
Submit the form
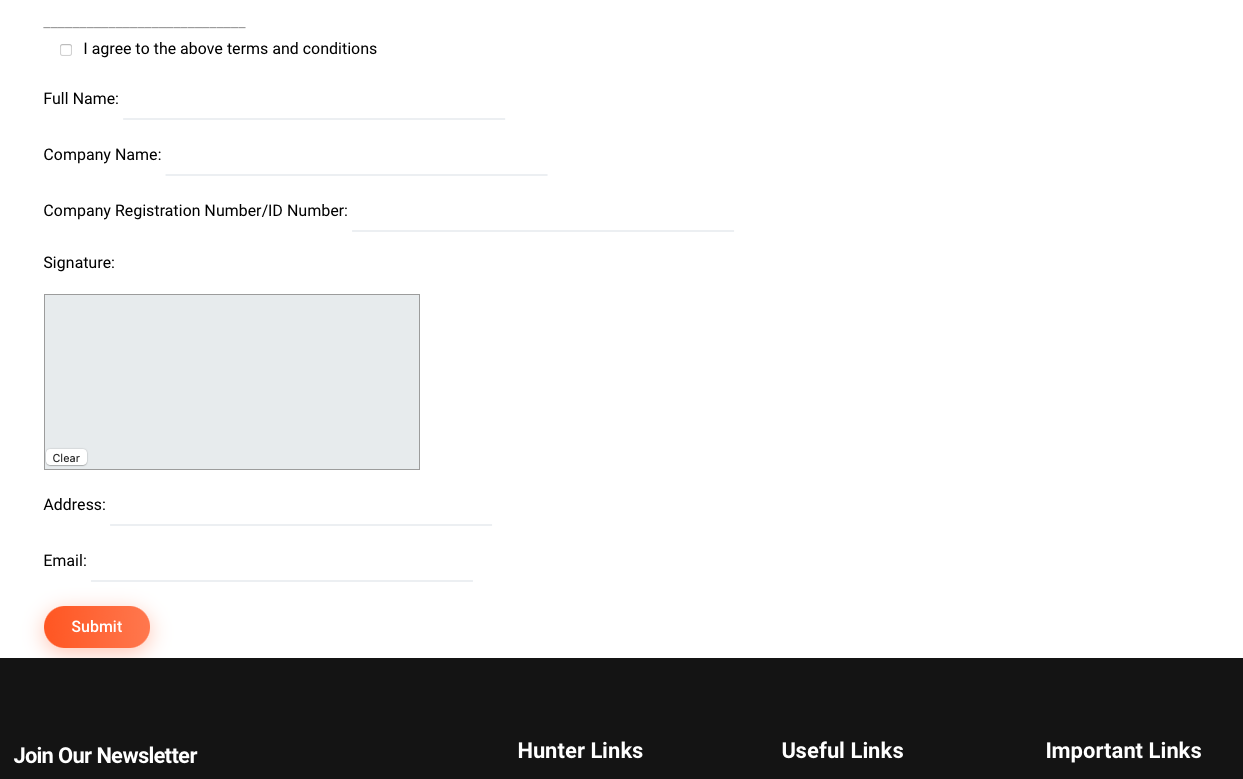click(97, 627)
